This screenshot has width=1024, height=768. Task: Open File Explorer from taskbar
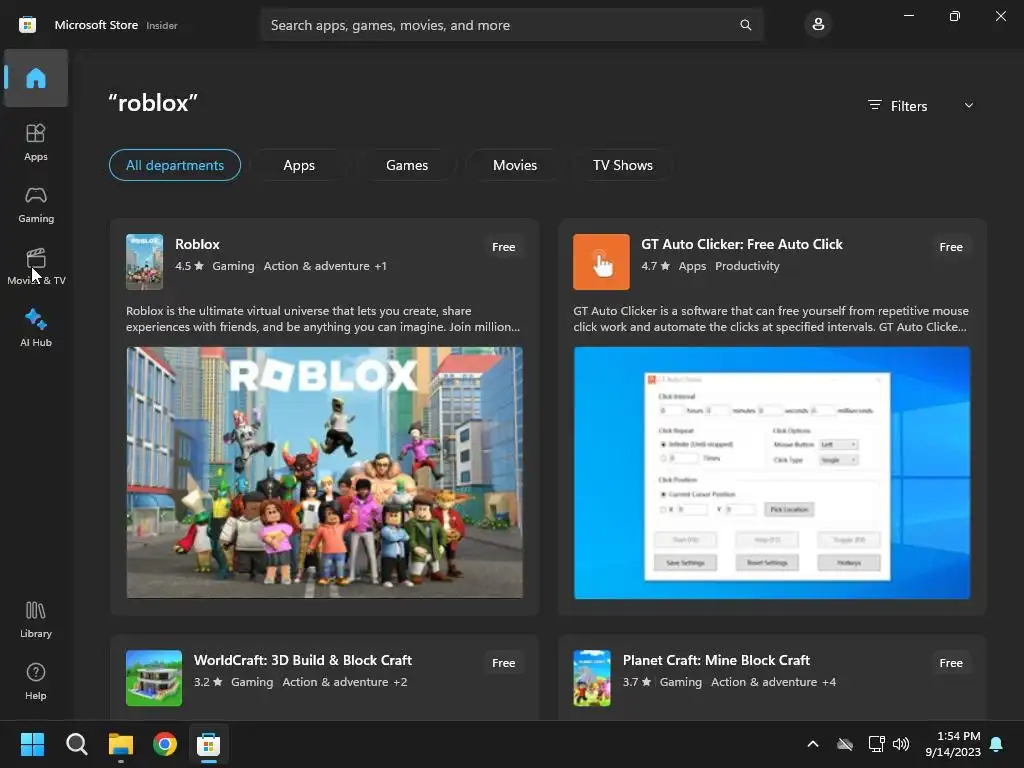click(121, 744)
